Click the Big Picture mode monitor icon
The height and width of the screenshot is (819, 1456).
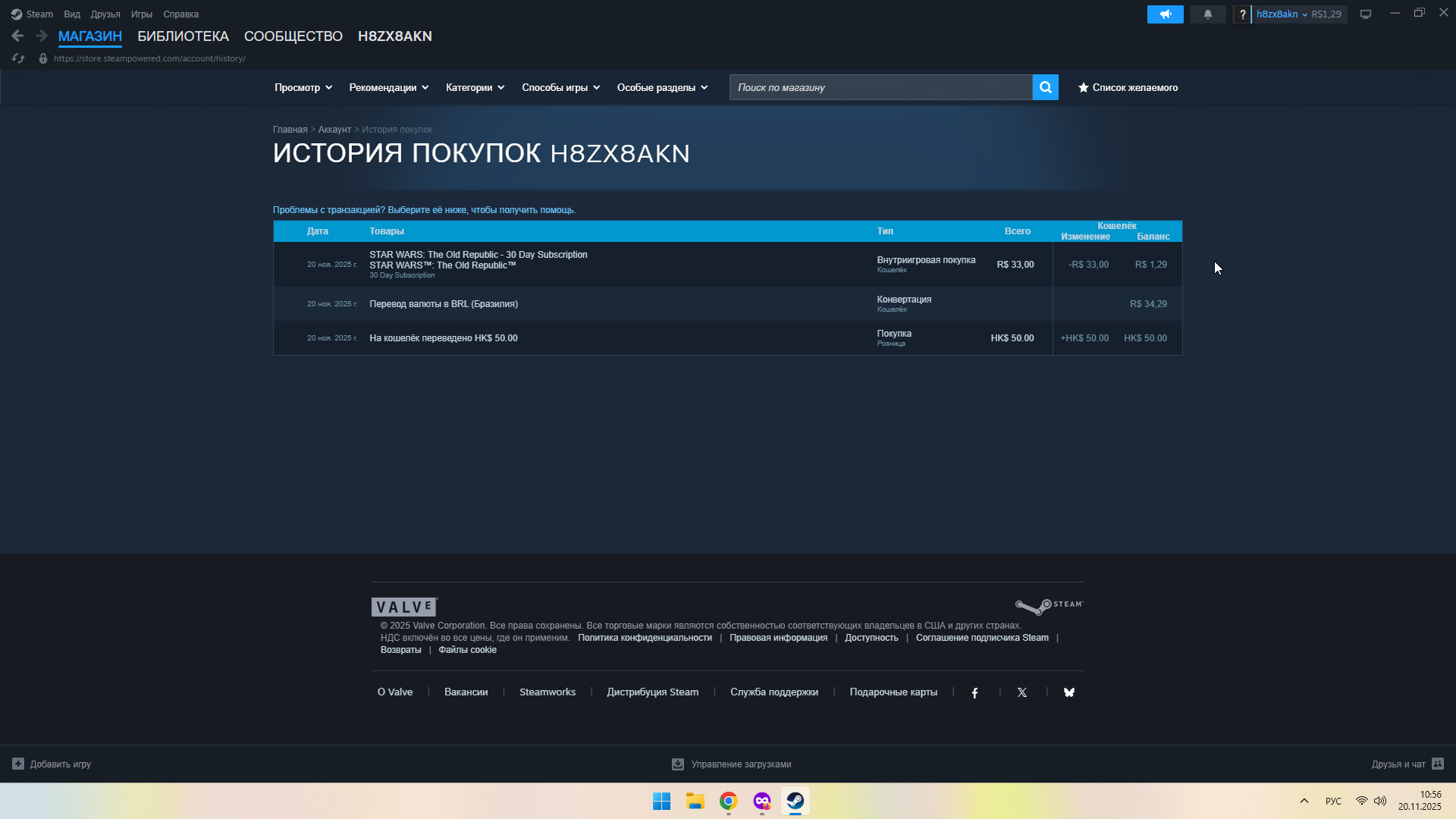[x=1366, y=14]
